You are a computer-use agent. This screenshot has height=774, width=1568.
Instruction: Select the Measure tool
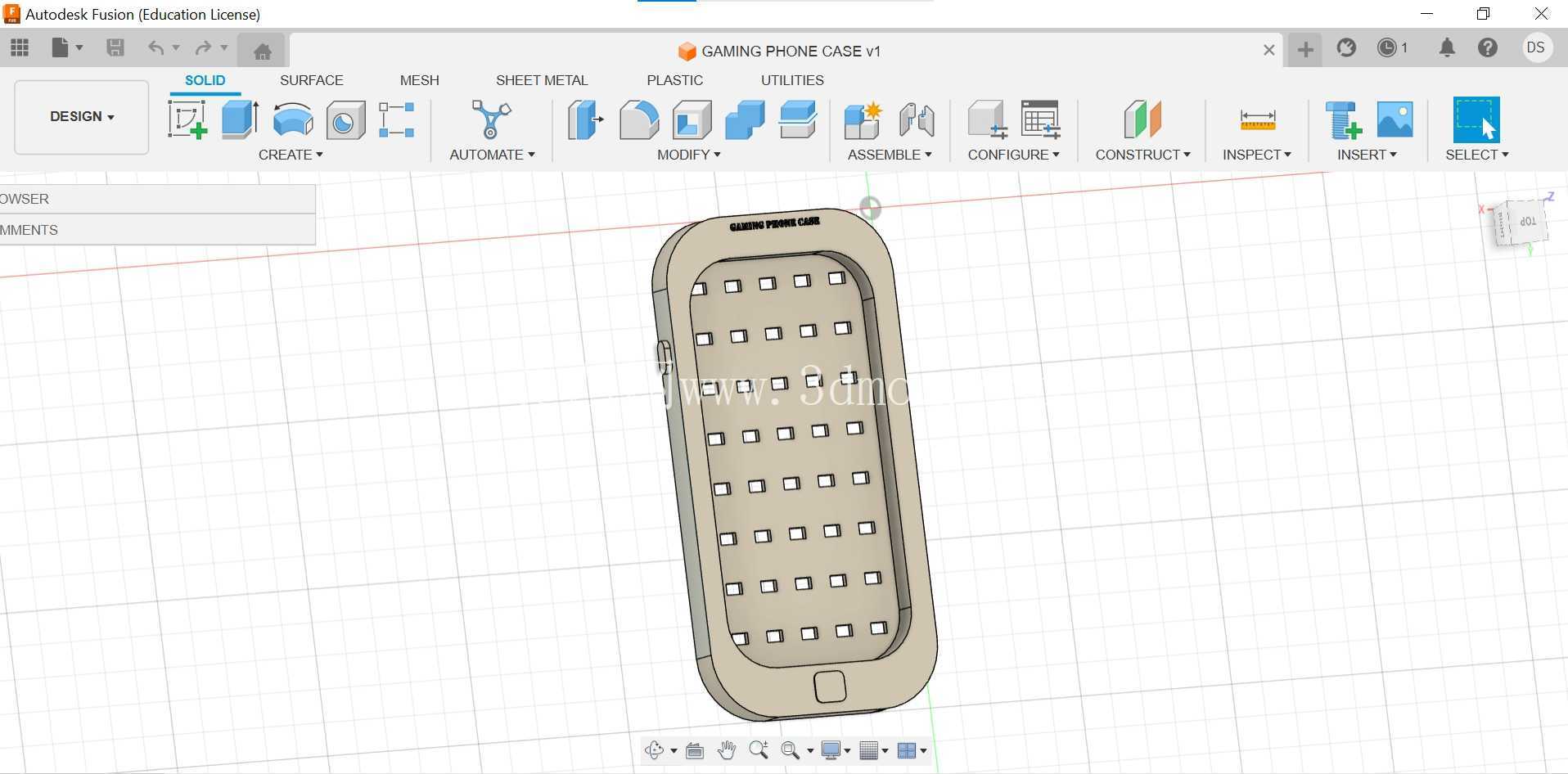[x=1258, y=120]
